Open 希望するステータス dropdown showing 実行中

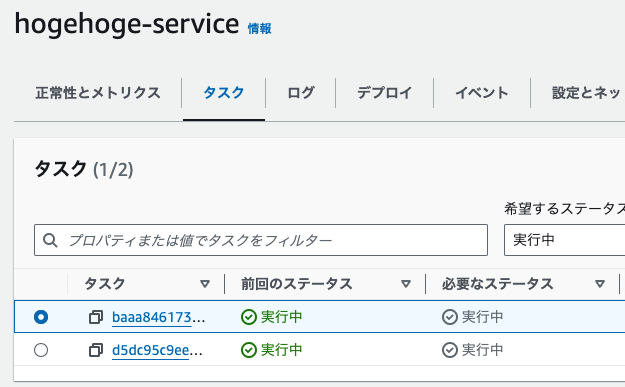pos(564,240)
